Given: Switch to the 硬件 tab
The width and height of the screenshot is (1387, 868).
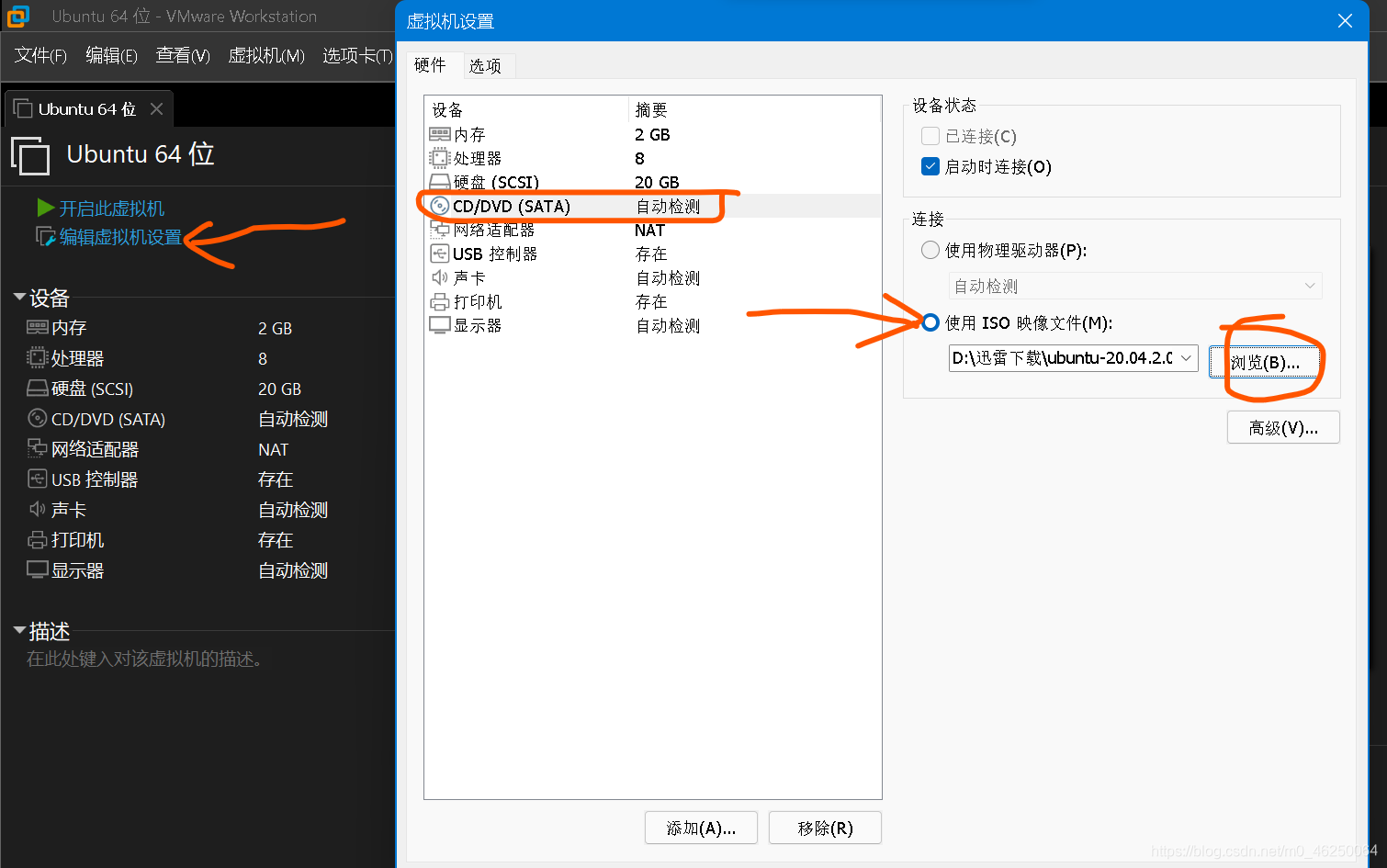Looking at the screenshot, I should click(430, 64).
